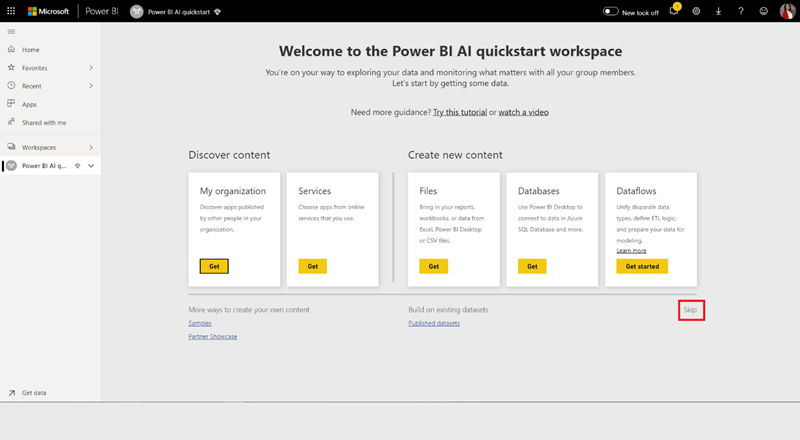Open Apps in the navigation pane
This screenshot has width=800, height=440.
[29, 104]
